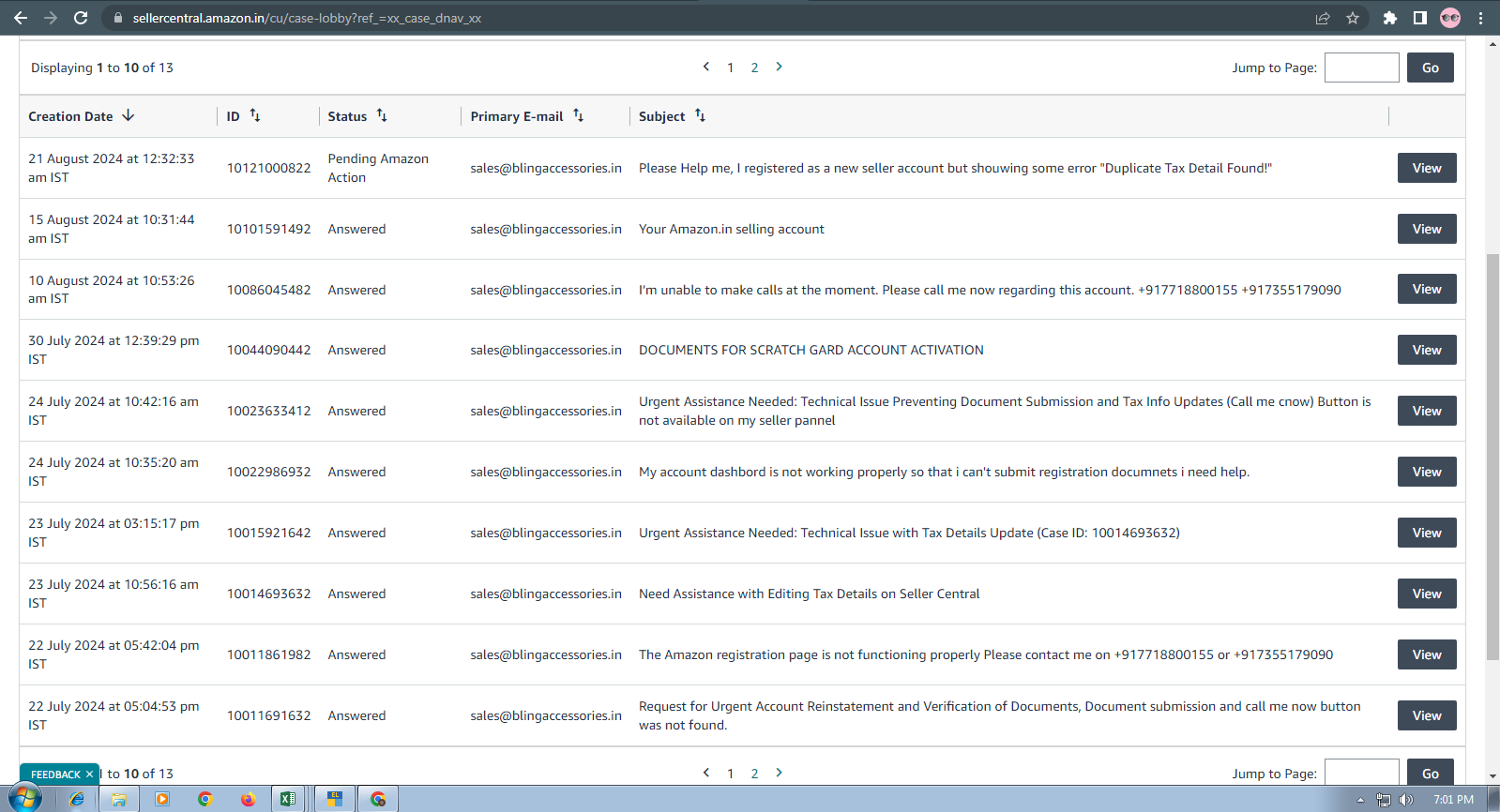The height and width of the screenshot is (812, 1500).
Task: Go to previous page arrow at top
Action: [706, 67]
